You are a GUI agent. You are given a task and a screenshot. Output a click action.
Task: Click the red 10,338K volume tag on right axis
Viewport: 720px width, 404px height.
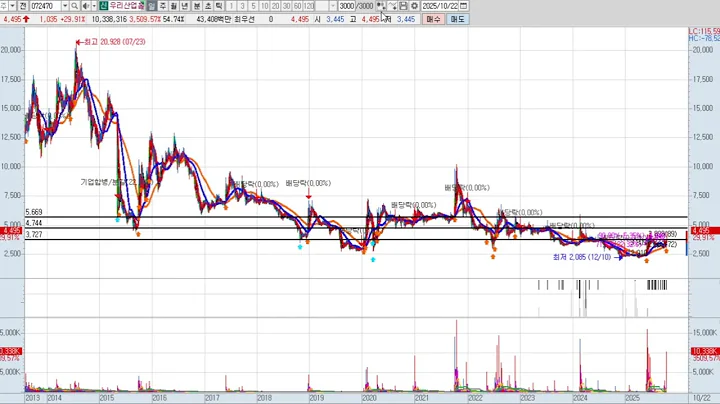pyautogui.click(x=705, y=352)
